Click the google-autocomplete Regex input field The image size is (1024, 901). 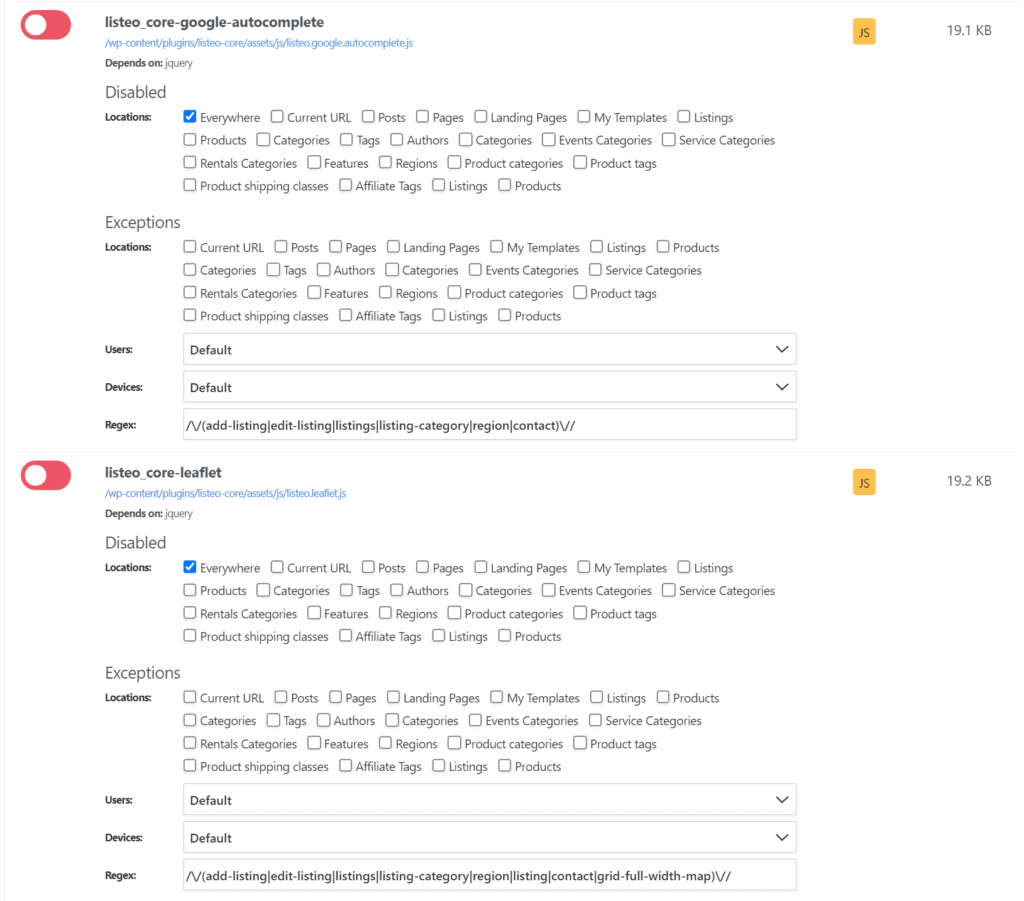[489, 425]
